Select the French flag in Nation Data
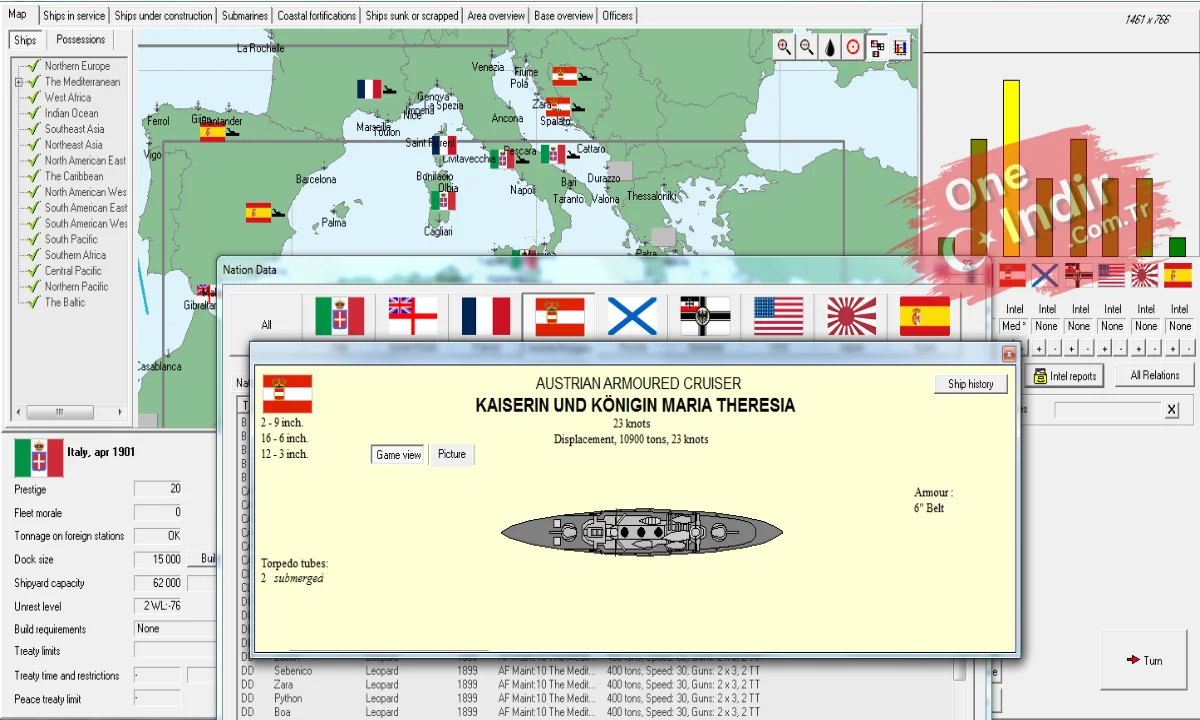The image size is (1200, 720). click(486, 316)
